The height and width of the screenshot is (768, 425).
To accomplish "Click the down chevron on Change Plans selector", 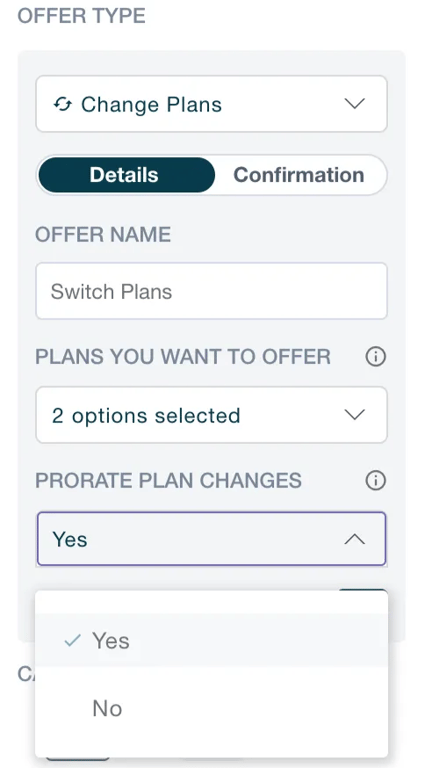I will (x=354, y=104).
